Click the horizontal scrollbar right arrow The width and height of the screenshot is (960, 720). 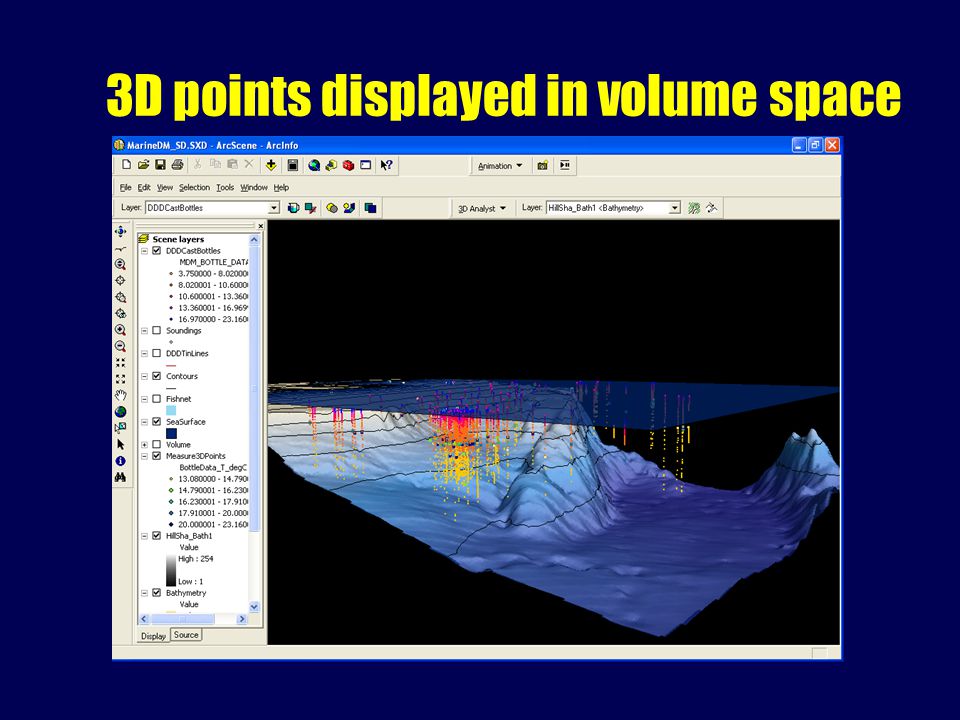(242, 619)
